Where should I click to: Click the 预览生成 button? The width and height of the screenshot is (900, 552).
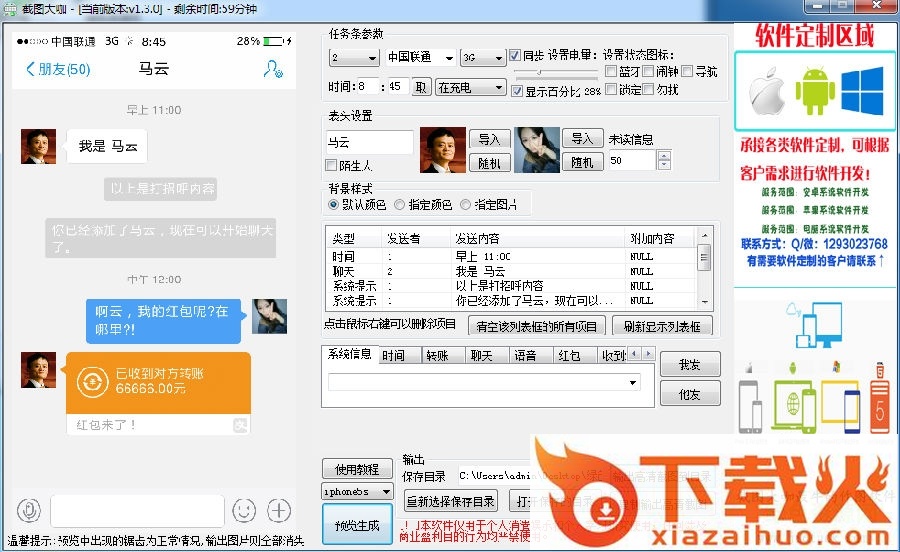357,525
